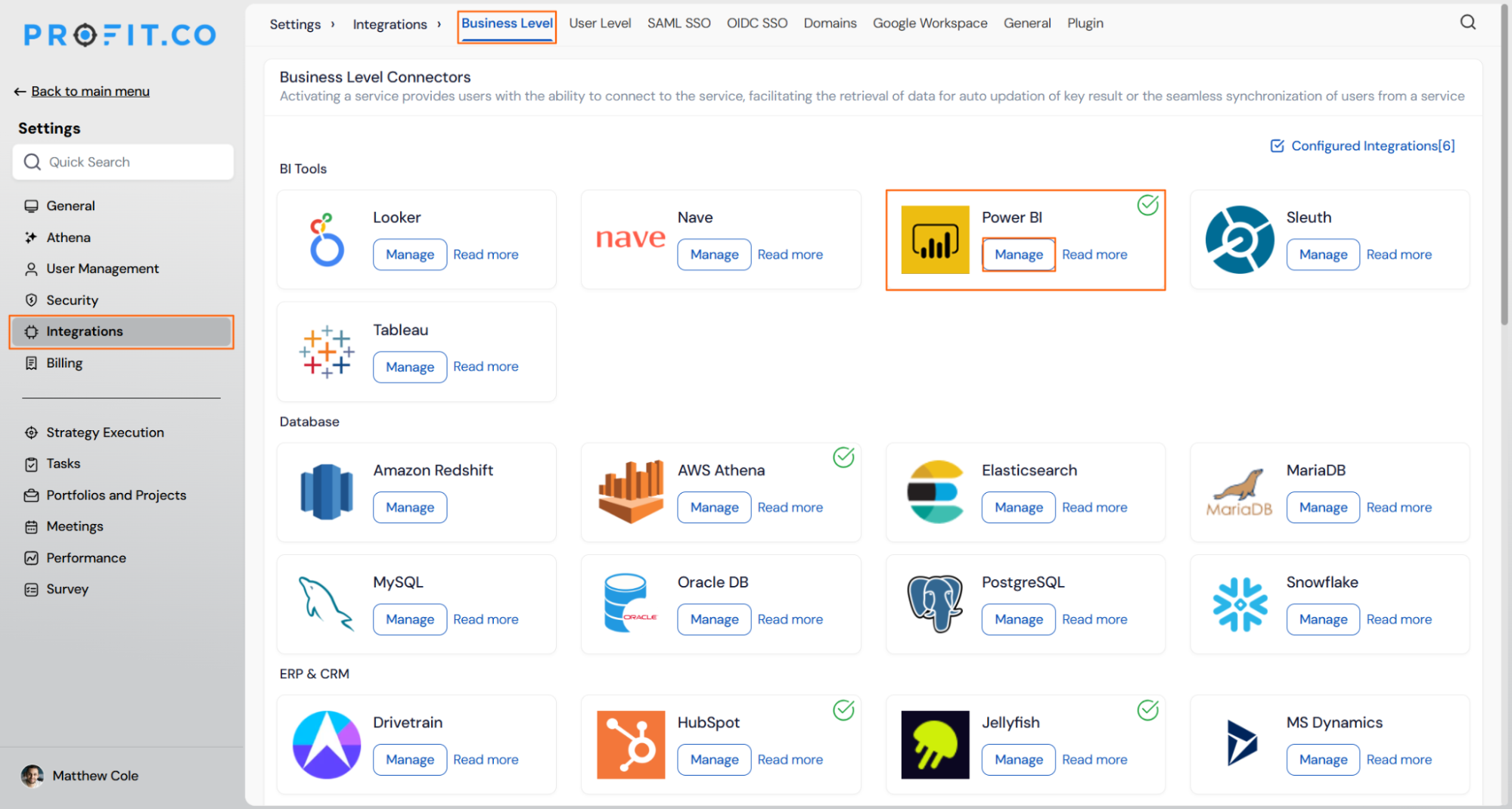The height and width of the screenshot is (809, 1512).
Task: Open Configured Integrations[6] link
Action: coord(1362,146)
